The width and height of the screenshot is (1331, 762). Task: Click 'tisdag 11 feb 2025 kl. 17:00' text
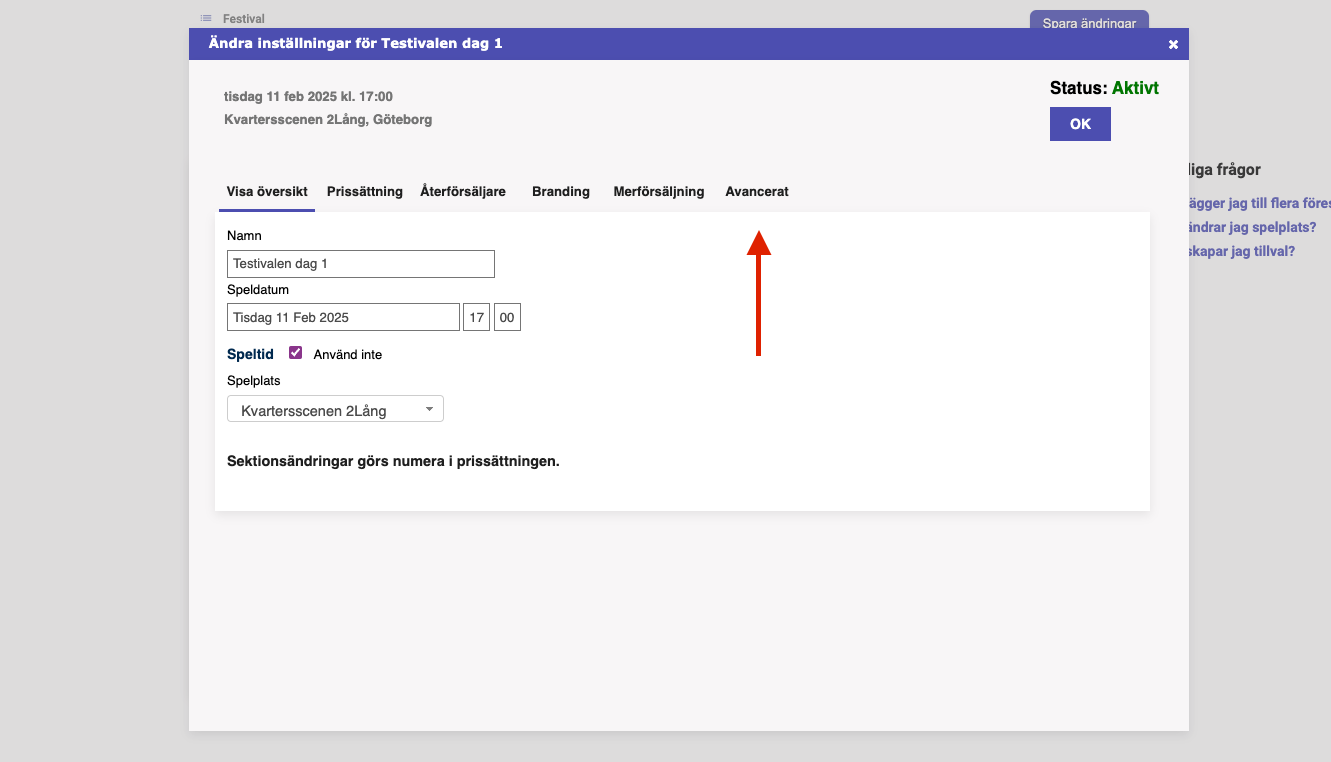(x=308, y=97)
